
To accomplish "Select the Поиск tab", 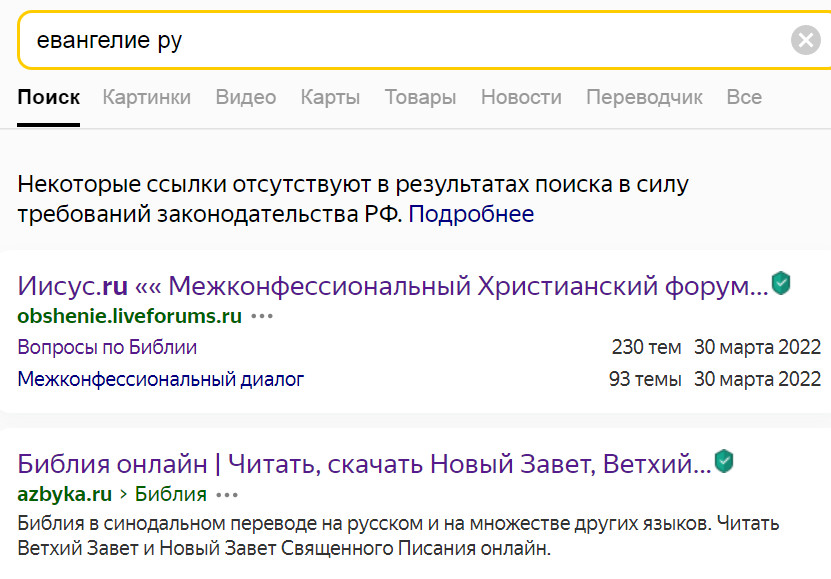I will (x=49, y=97).
